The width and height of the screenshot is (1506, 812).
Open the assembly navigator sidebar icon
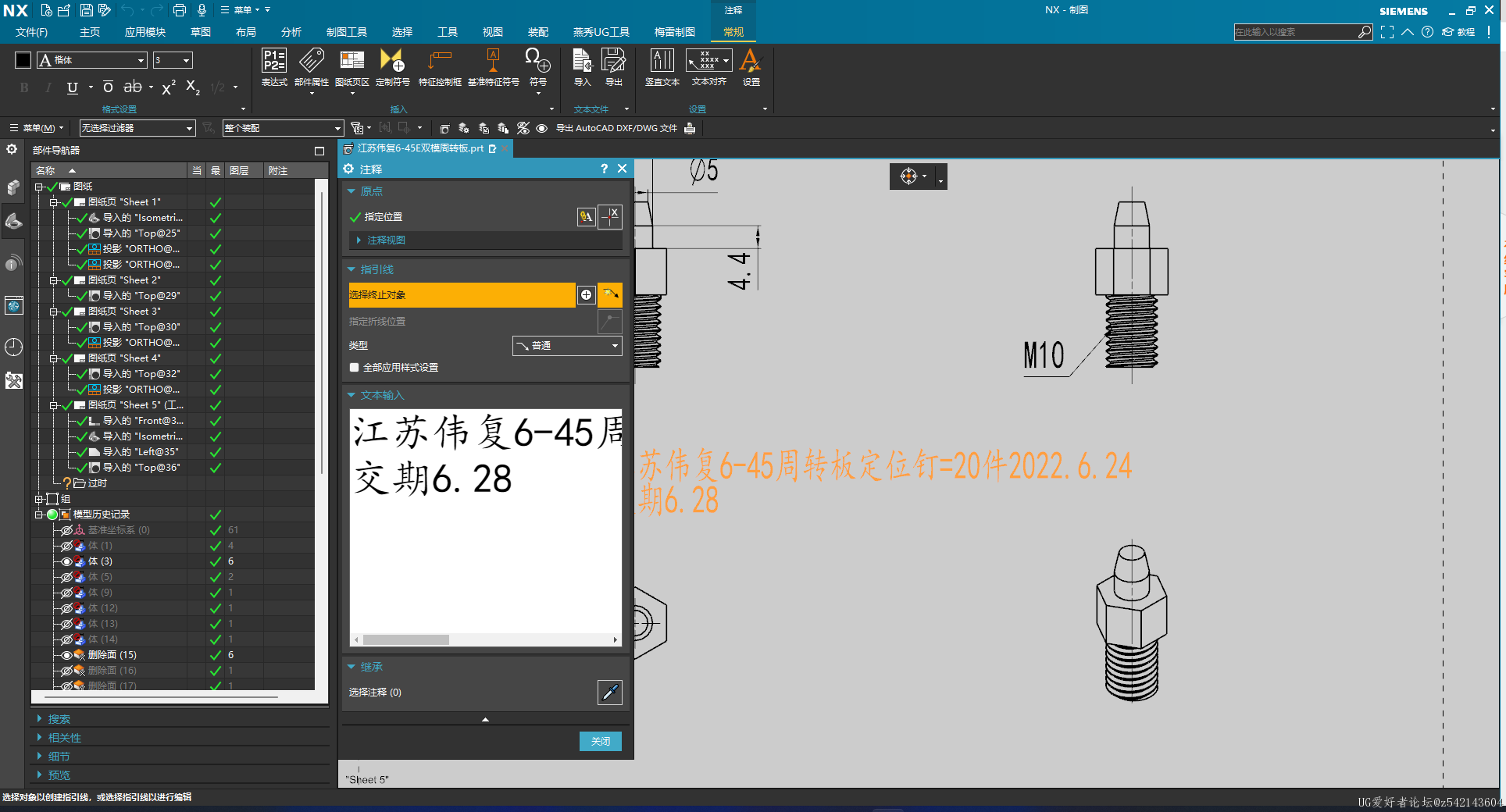click(14, 187)
